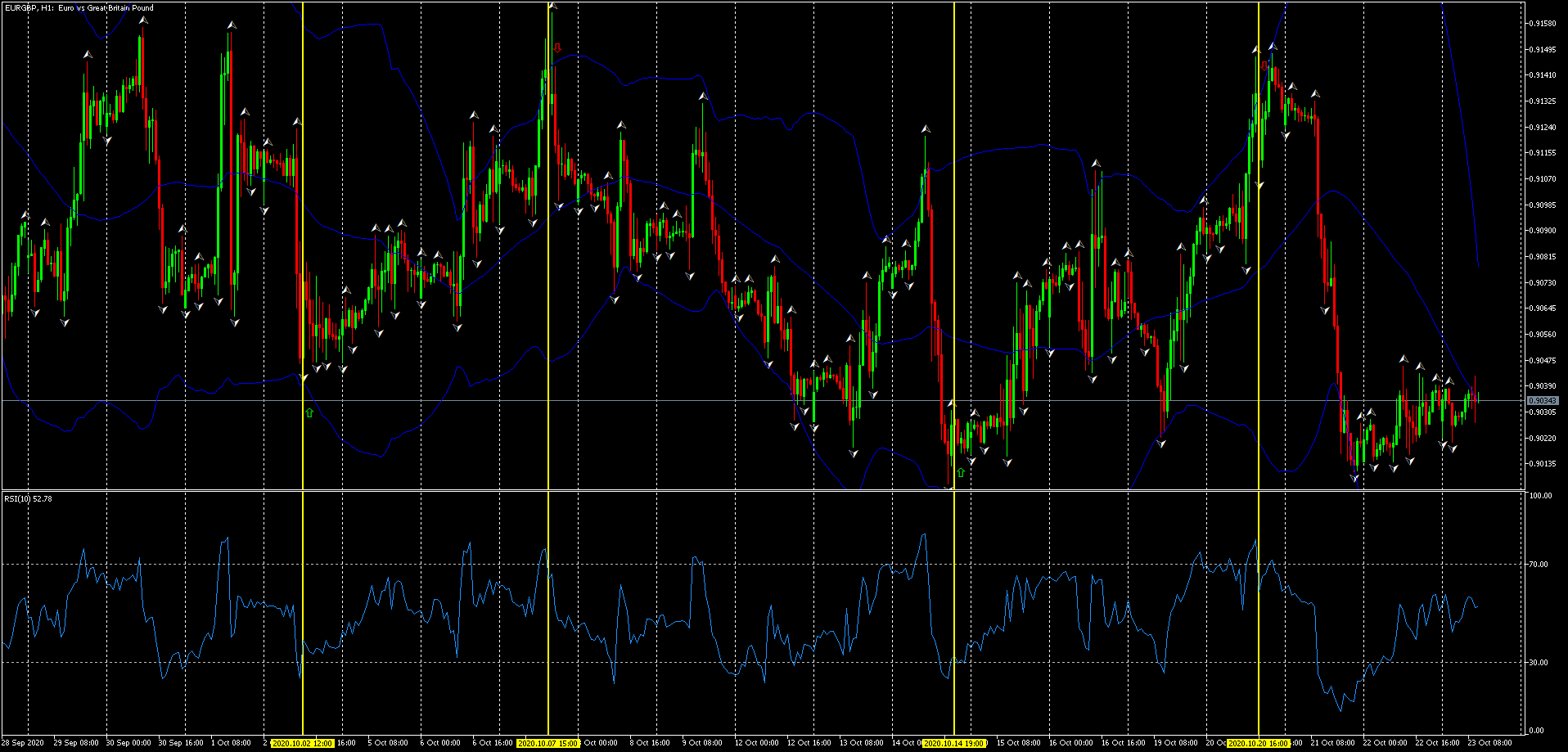Screen dimensions: 1568x752
Task: Click the RSI(10) indicator label
Action: point(28,498)
